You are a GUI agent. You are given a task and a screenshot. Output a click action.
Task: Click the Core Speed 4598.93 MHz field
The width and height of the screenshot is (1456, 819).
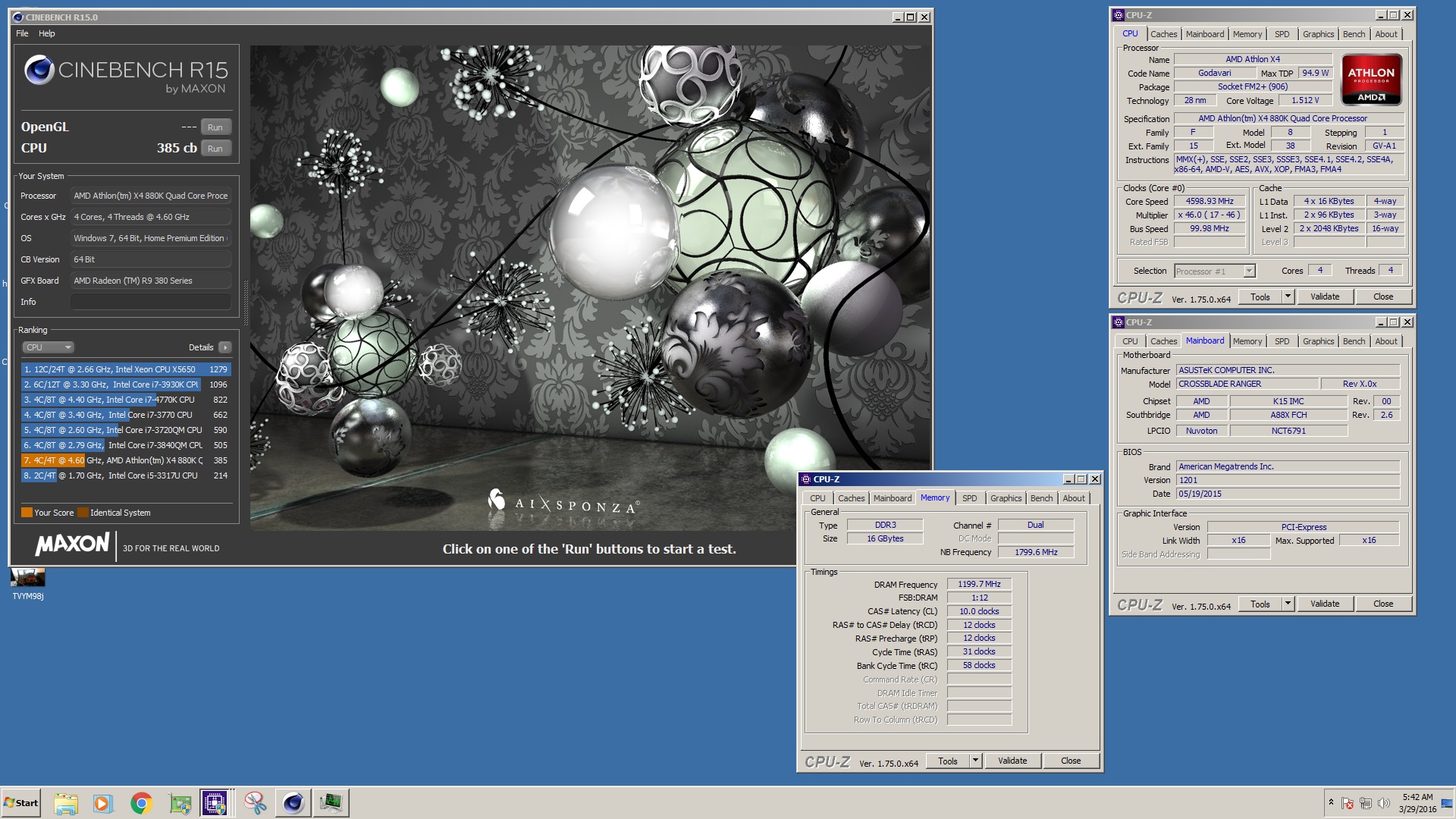[x=1210, y=201]
